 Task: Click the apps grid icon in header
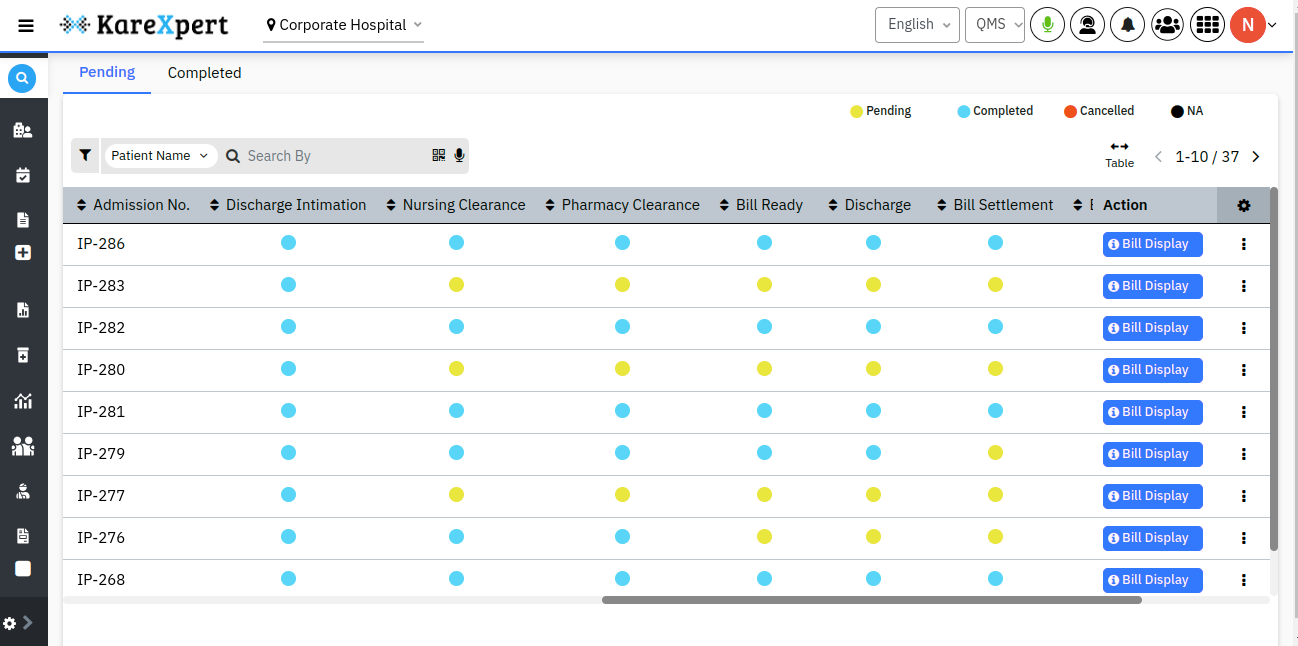1207,24
